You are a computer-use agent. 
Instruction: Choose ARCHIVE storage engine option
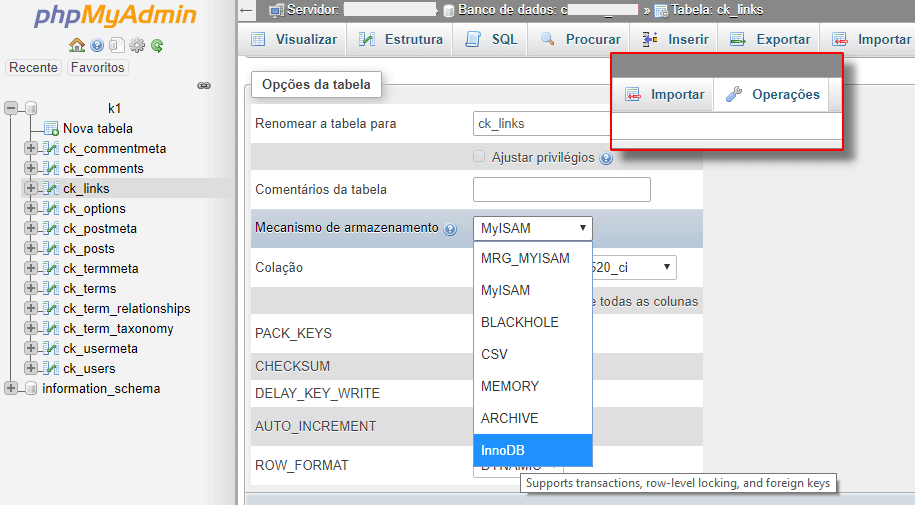pos(533,419)
